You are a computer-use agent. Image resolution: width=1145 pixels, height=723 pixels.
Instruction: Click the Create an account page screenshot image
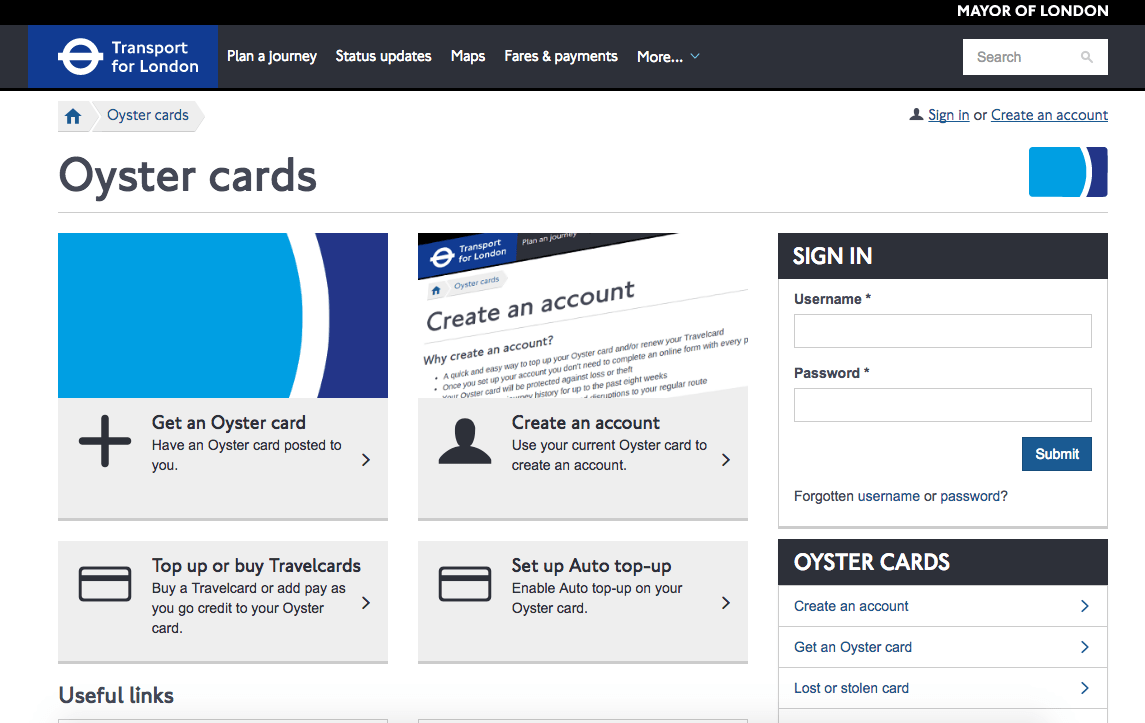pos(583,315)
